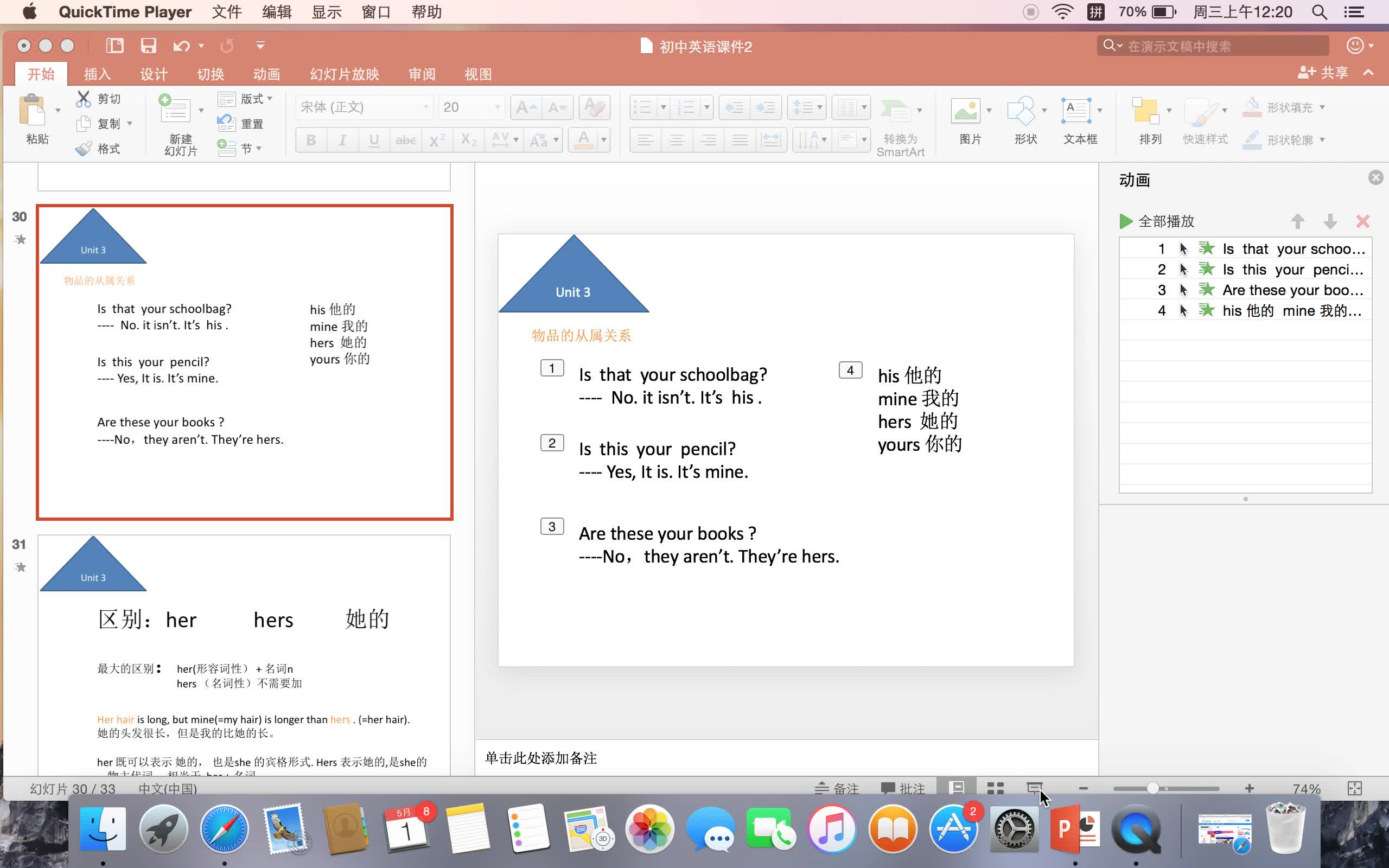Switch to normal view icon

956,788
